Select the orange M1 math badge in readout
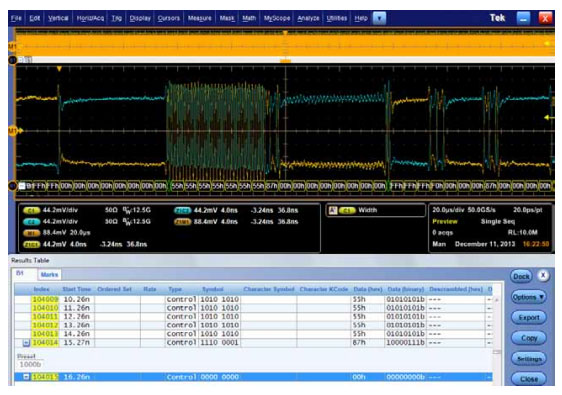562x395 pixels. click(31, 233)
